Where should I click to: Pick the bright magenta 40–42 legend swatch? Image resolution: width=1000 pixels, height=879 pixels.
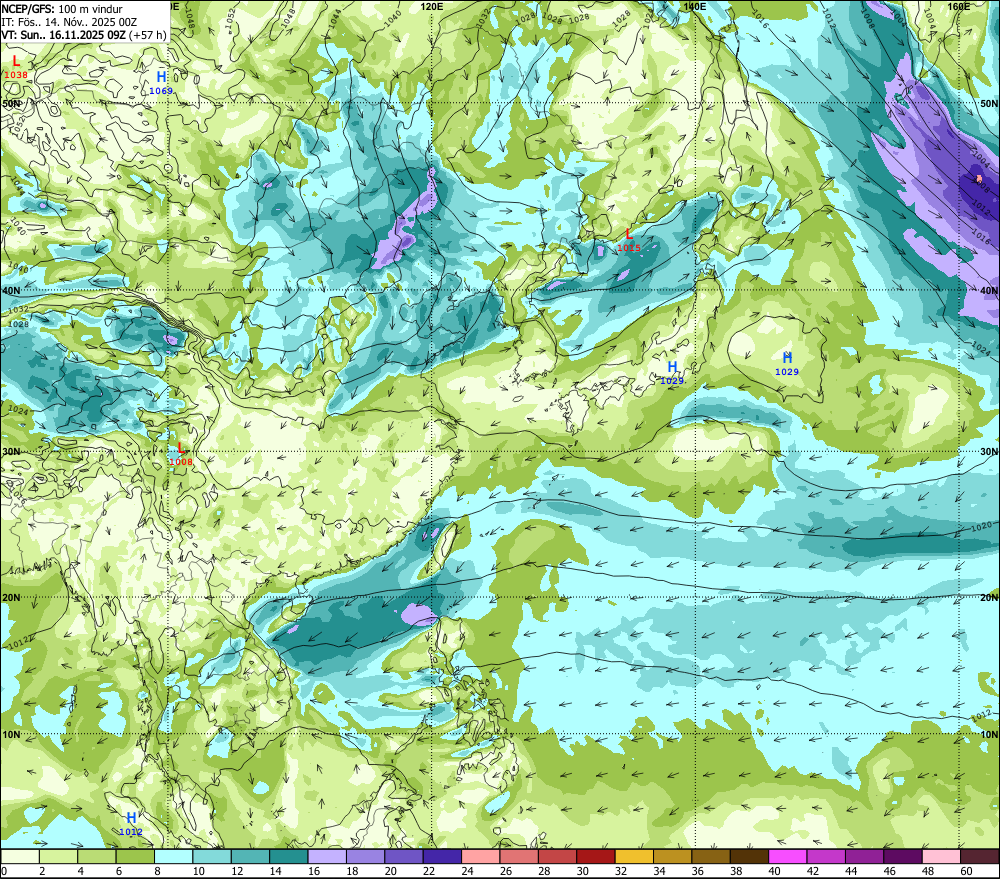(x=787, y=856)
